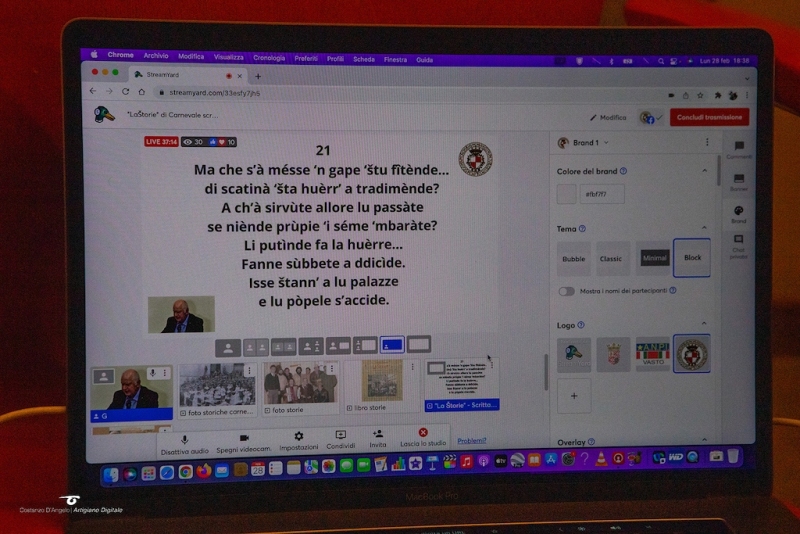Open the Archivio menu

click(x=156, y=56)
